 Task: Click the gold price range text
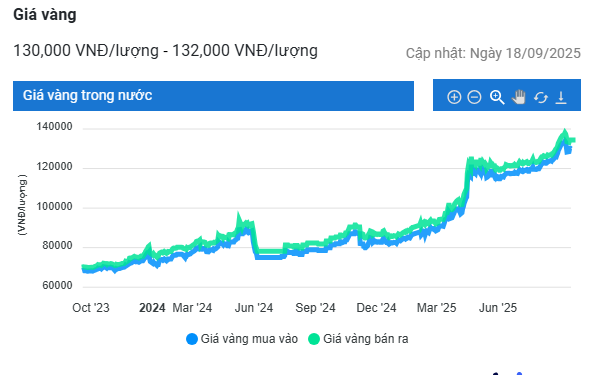165,51
